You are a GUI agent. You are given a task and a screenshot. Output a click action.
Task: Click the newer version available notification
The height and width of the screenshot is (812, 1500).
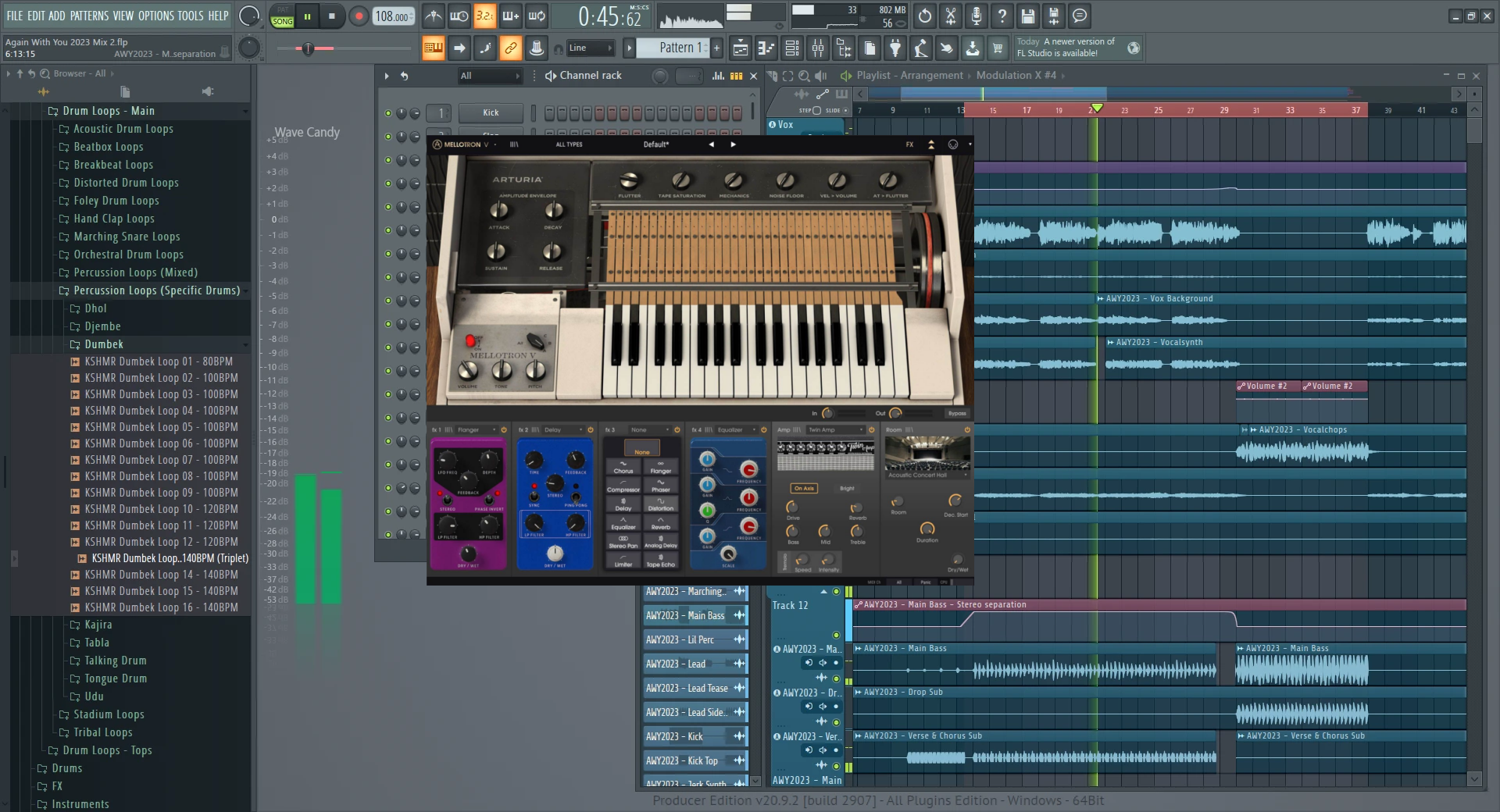pos(1077,48)
